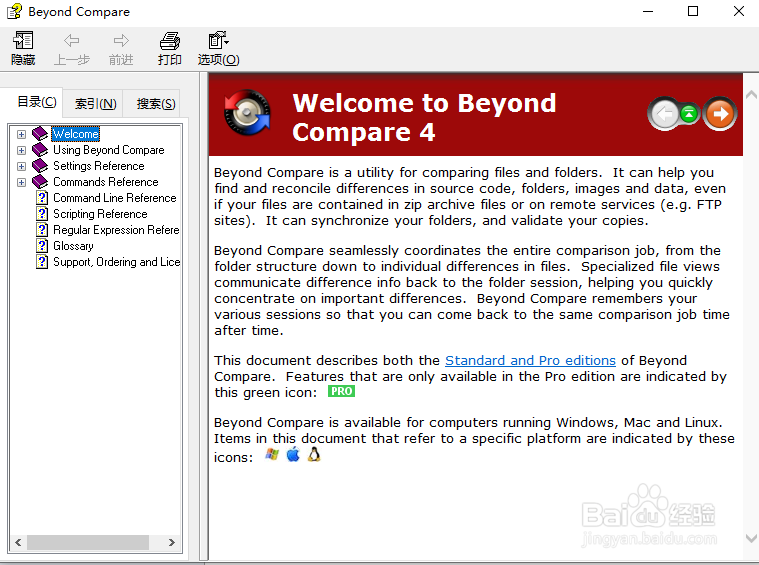
Task: Select the Settings Reference topic
Action: pos(99,166)
